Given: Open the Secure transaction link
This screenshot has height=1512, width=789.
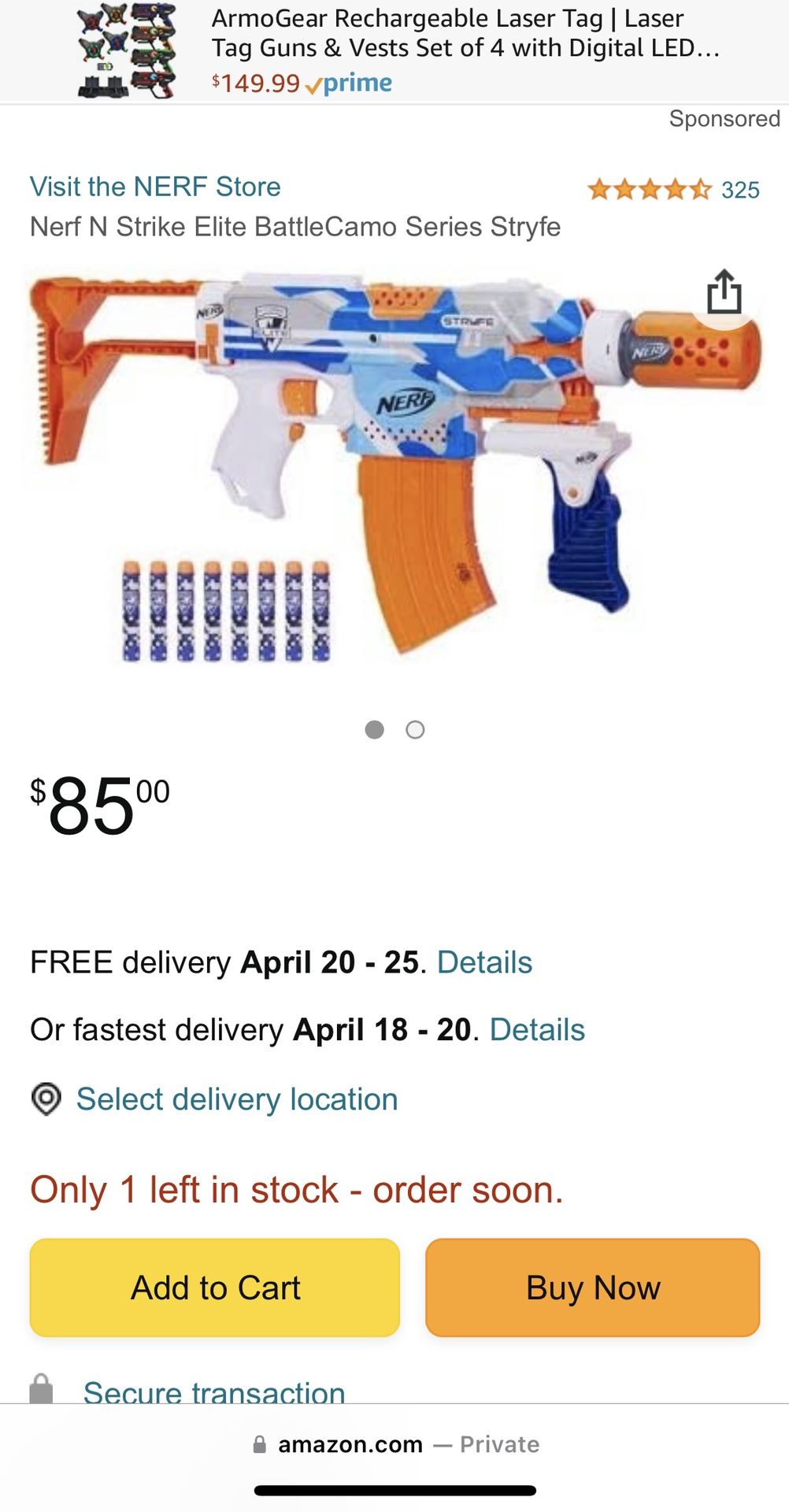Looking at the screenshot, I should 214,1392.
